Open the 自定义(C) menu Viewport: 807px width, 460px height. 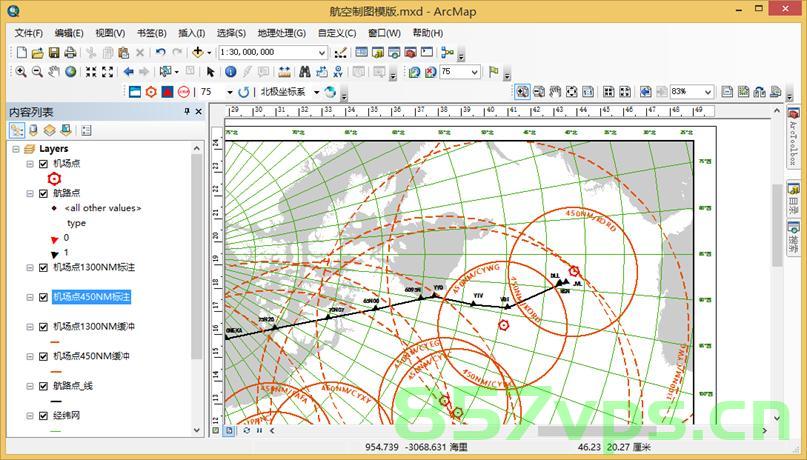pyautogui.click(x=337, y=33)
